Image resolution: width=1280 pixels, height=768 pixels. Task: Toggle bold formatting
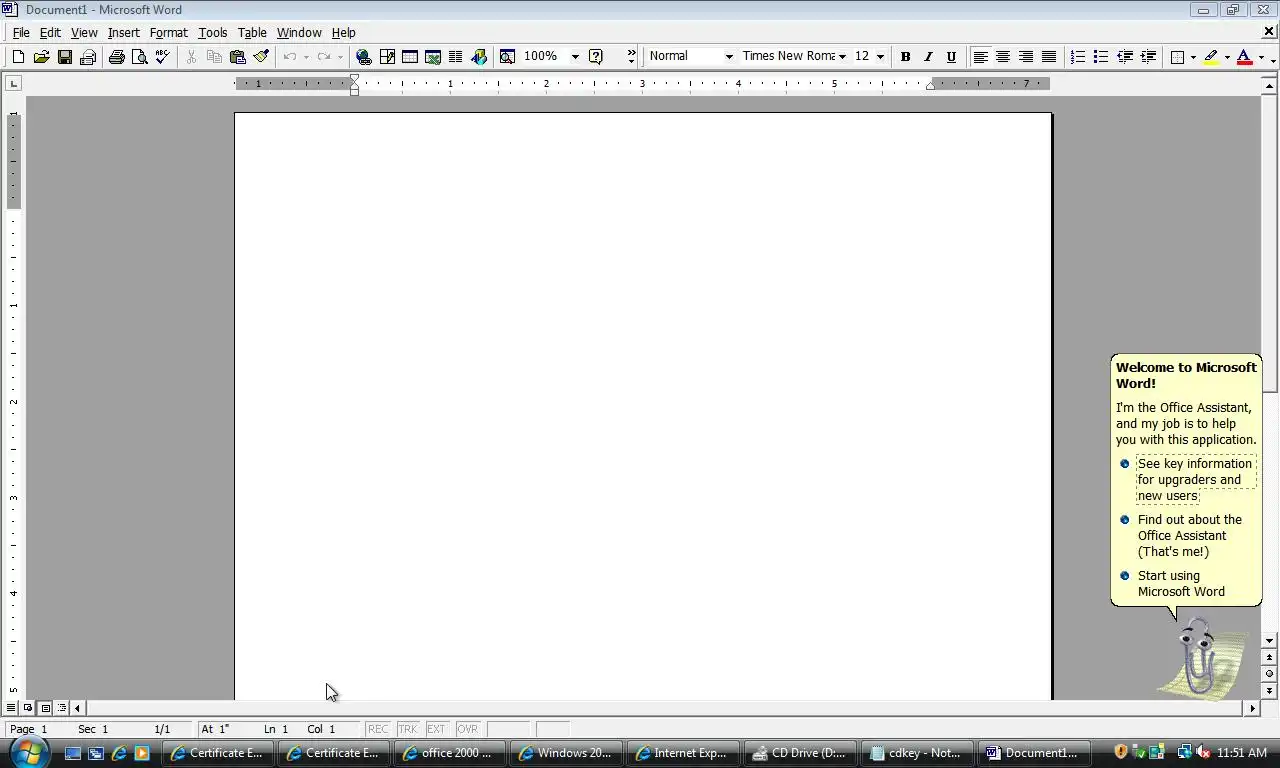click(x=905, y=57)
